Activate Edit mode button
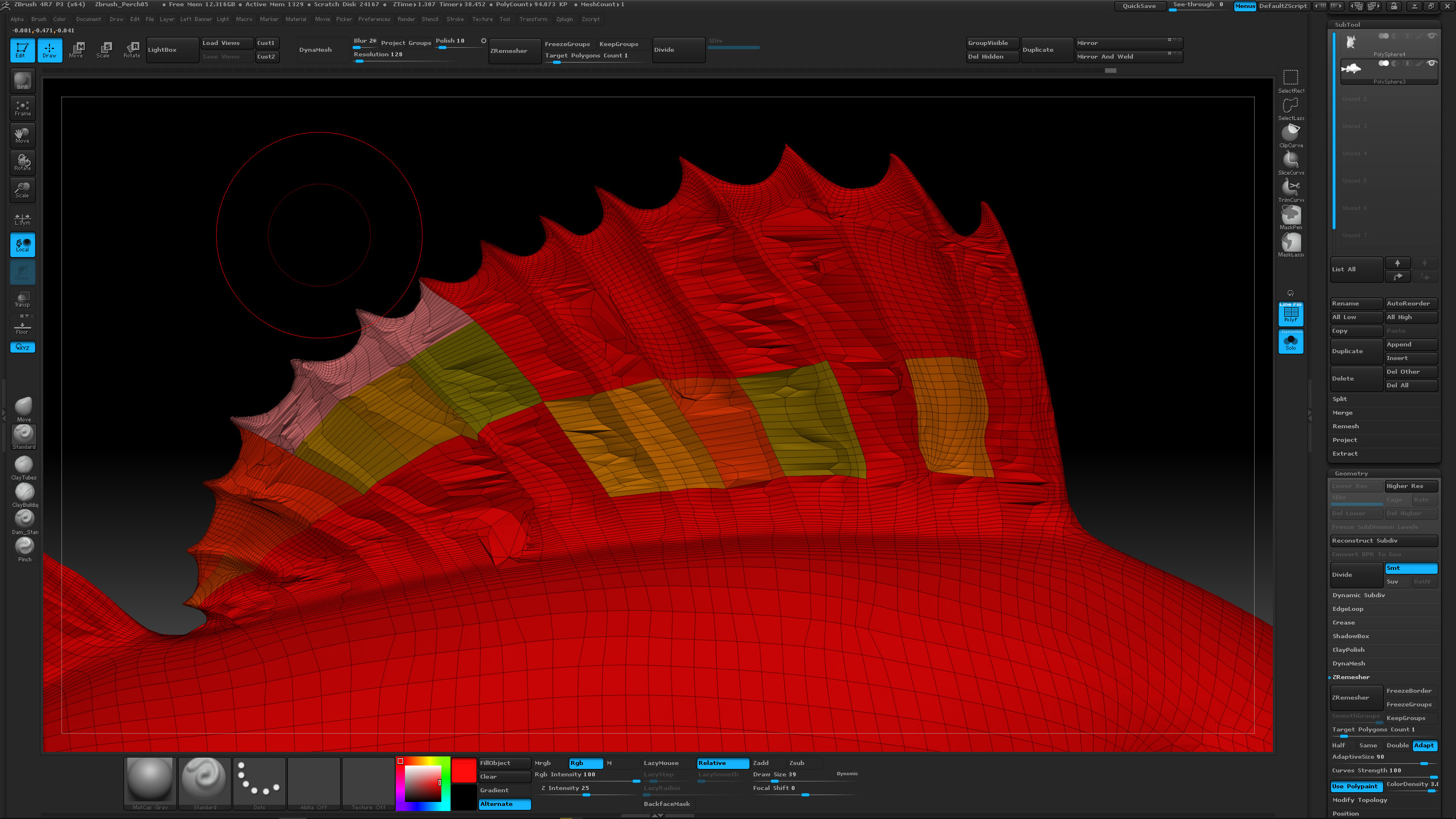1456x819 pixels. click(22, 50)
